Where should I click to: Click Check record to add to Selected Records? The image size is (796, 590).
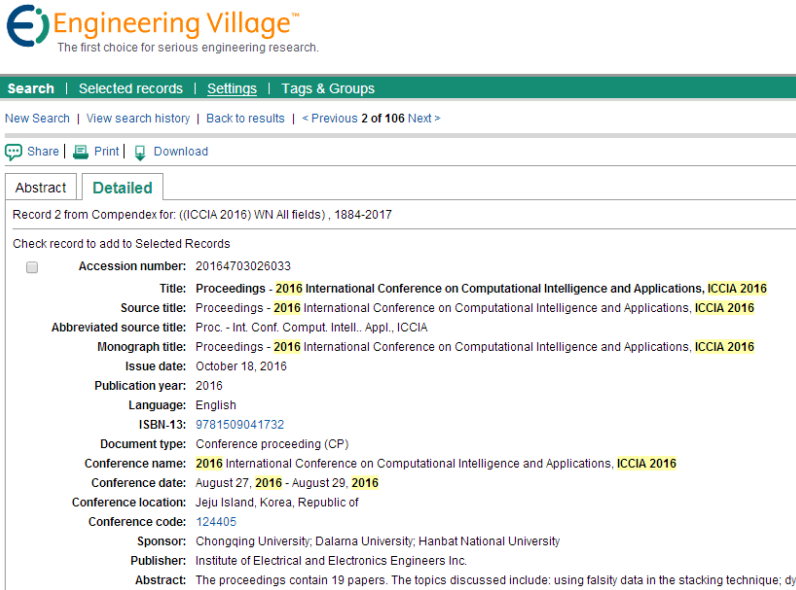click(121, 244)
